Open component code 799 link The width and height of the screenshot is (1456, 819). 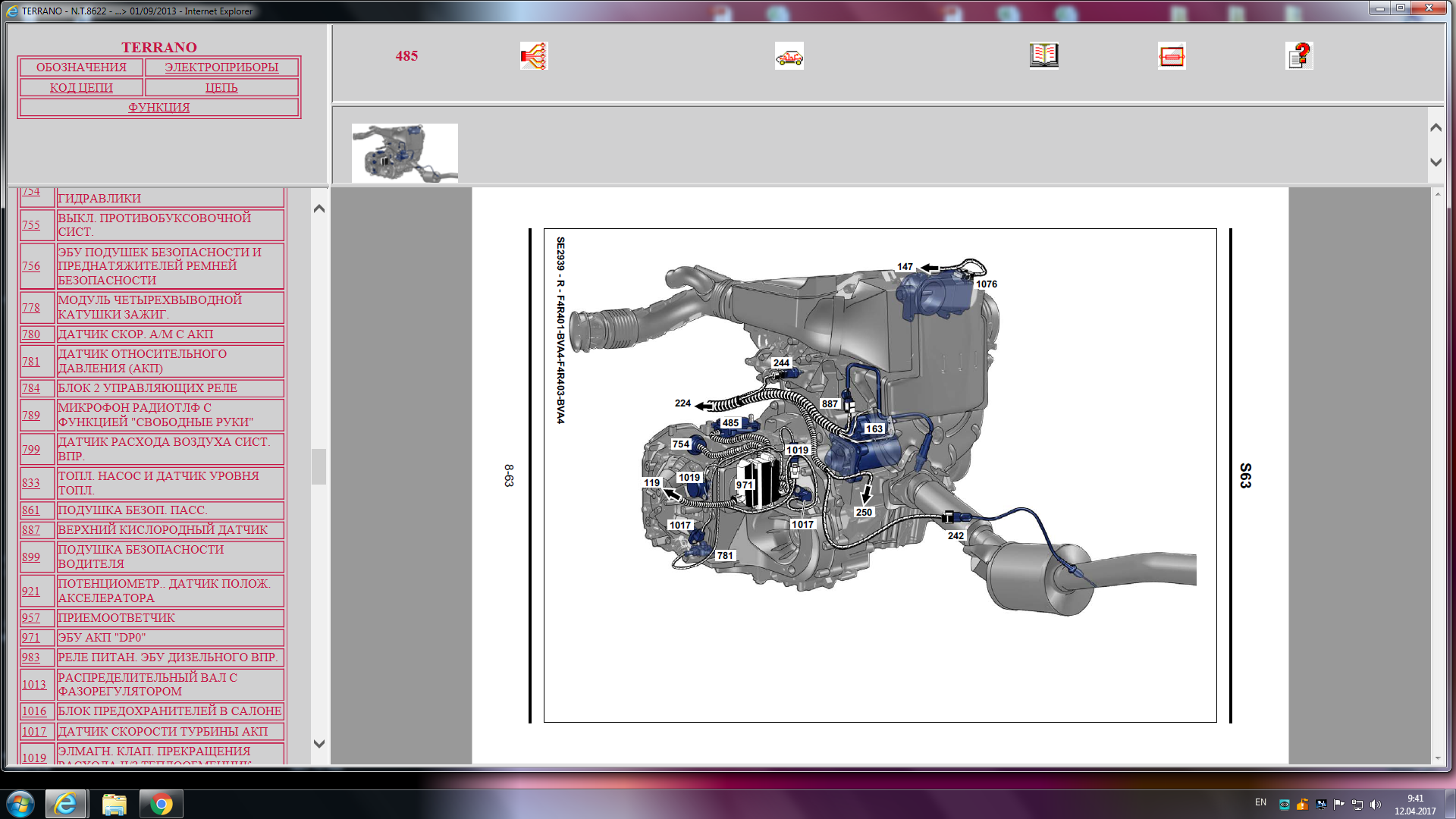(x=31, y=450)
